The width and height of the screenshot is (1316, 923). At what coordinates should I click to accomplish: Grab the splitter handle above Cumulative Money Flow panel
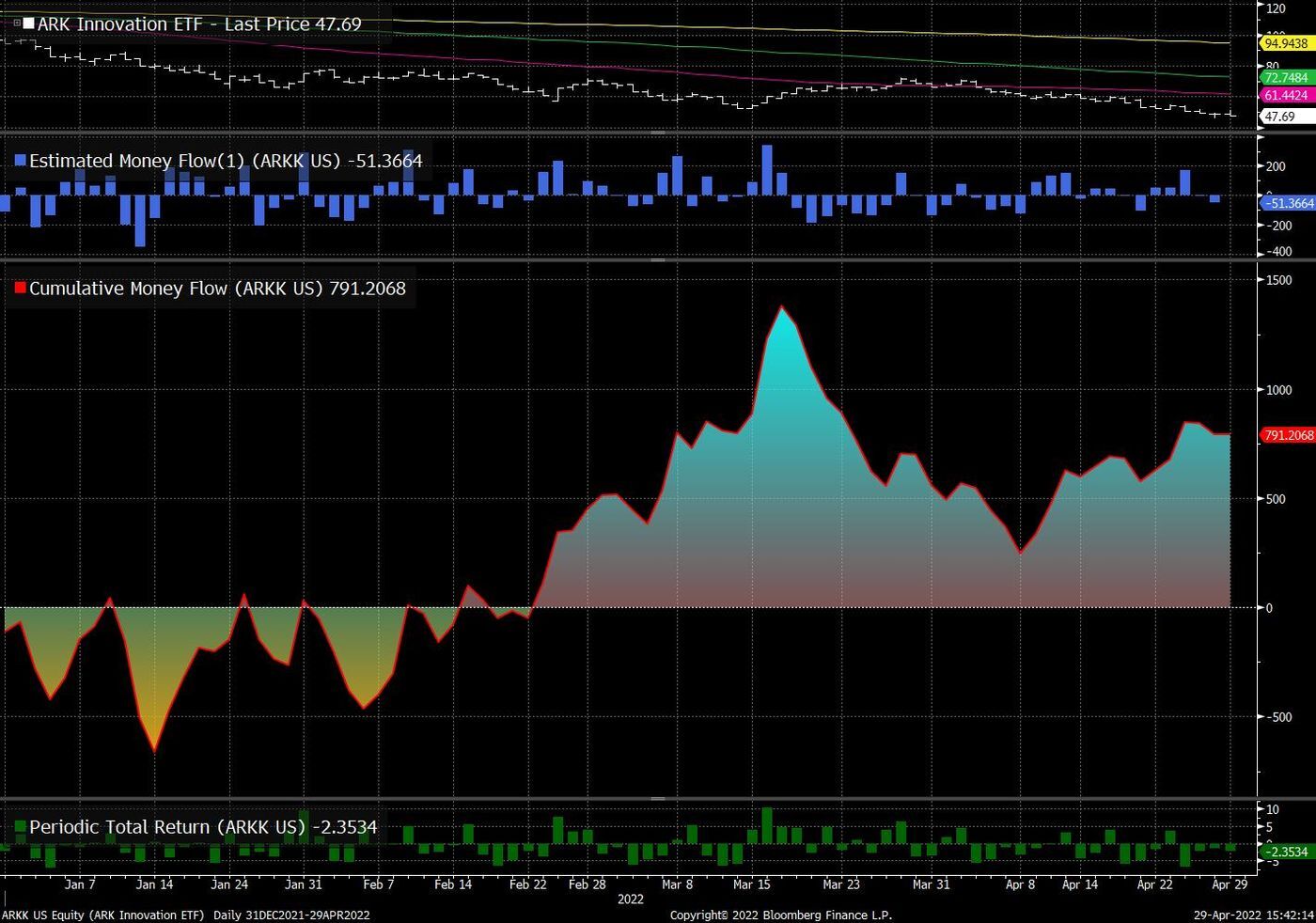pyautogui.click(x=658, y=260)
